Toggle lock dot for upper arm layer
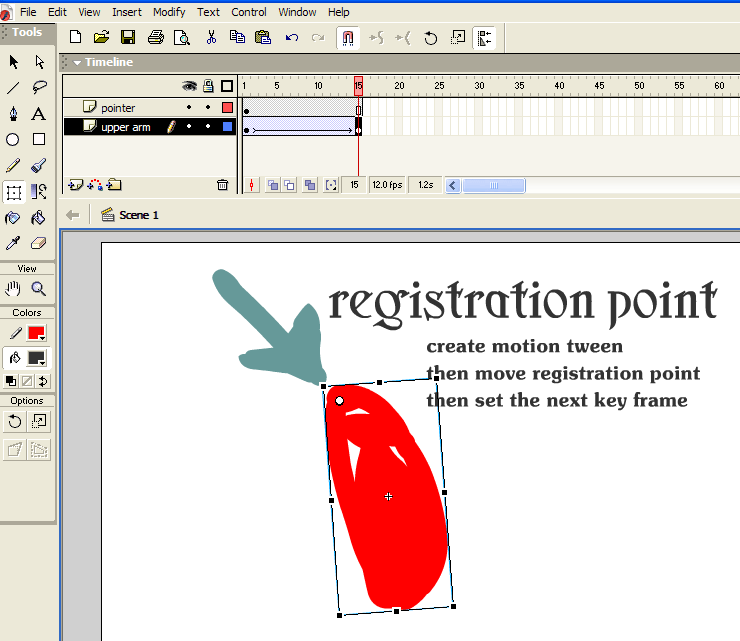740x641 pixels. coord(208,127)
